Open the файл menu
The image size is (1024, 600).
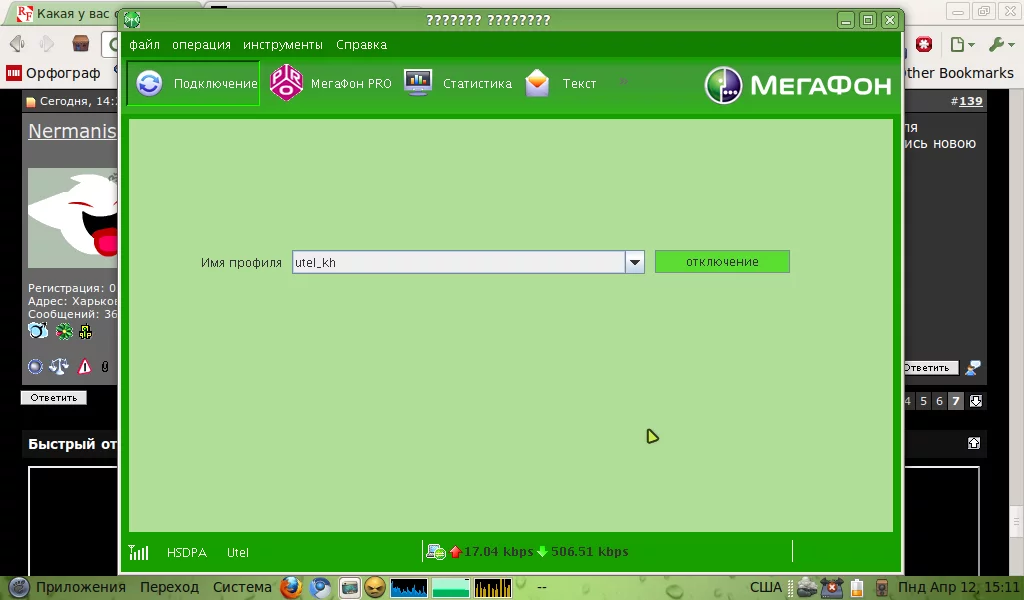coord(144,44)
